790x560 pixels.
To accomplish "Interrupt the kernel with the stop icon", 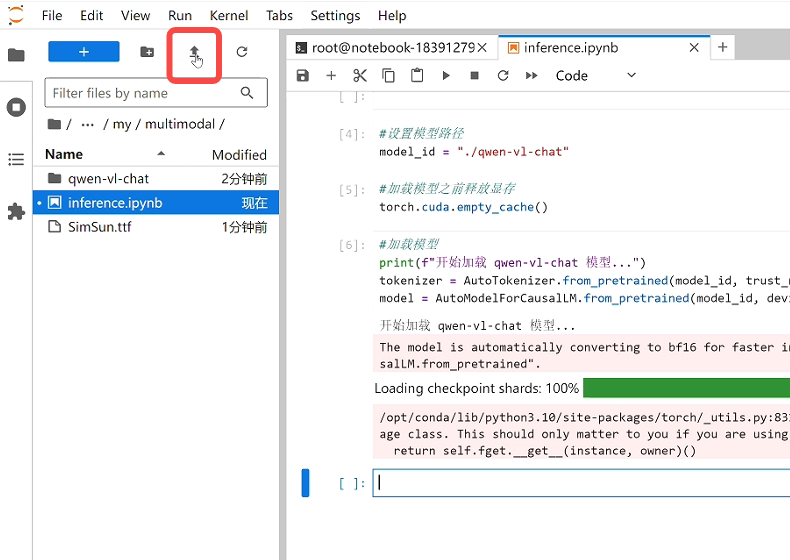I will click(474, 76).
